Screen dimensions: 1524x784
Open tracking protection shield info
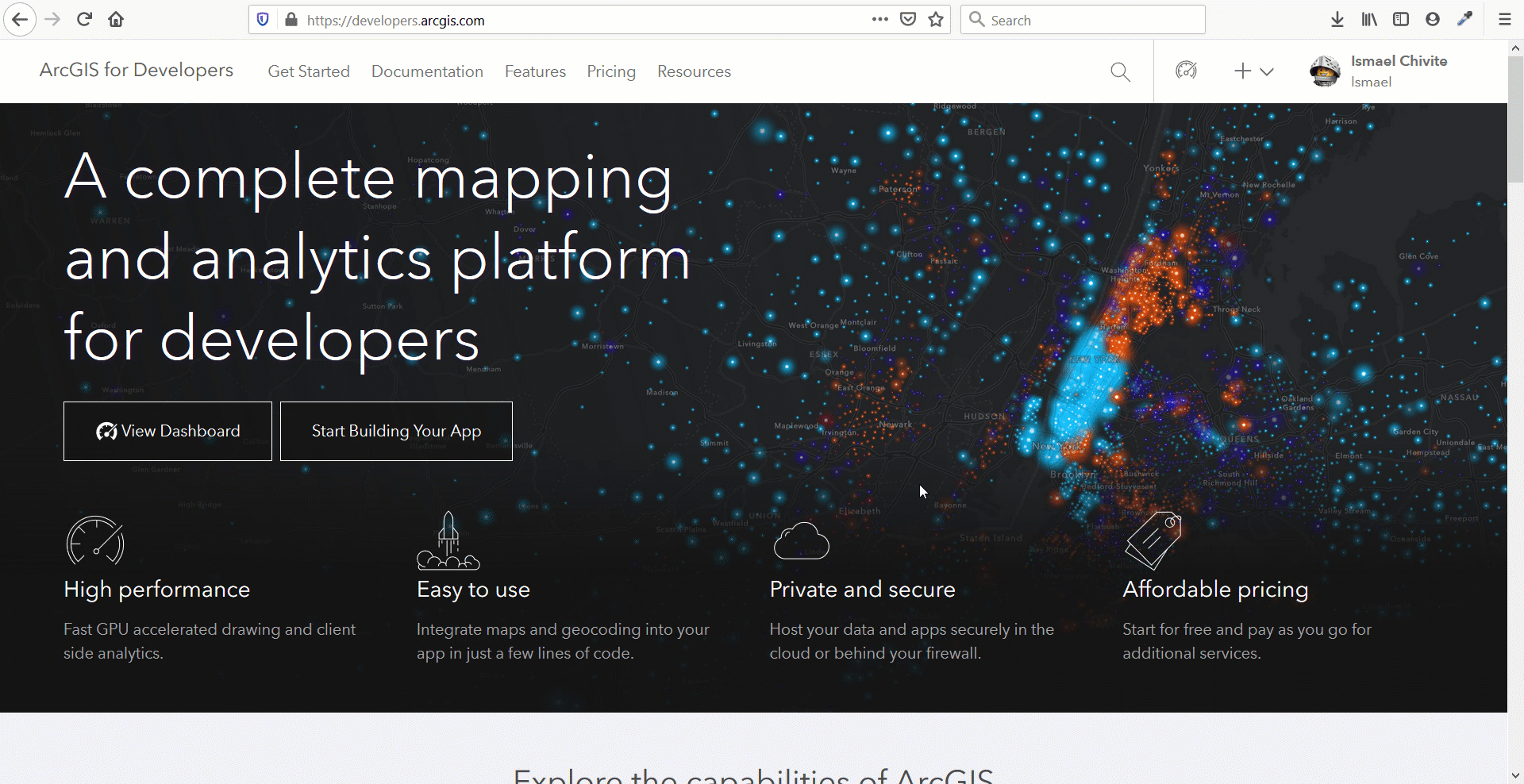coord(264,20)
